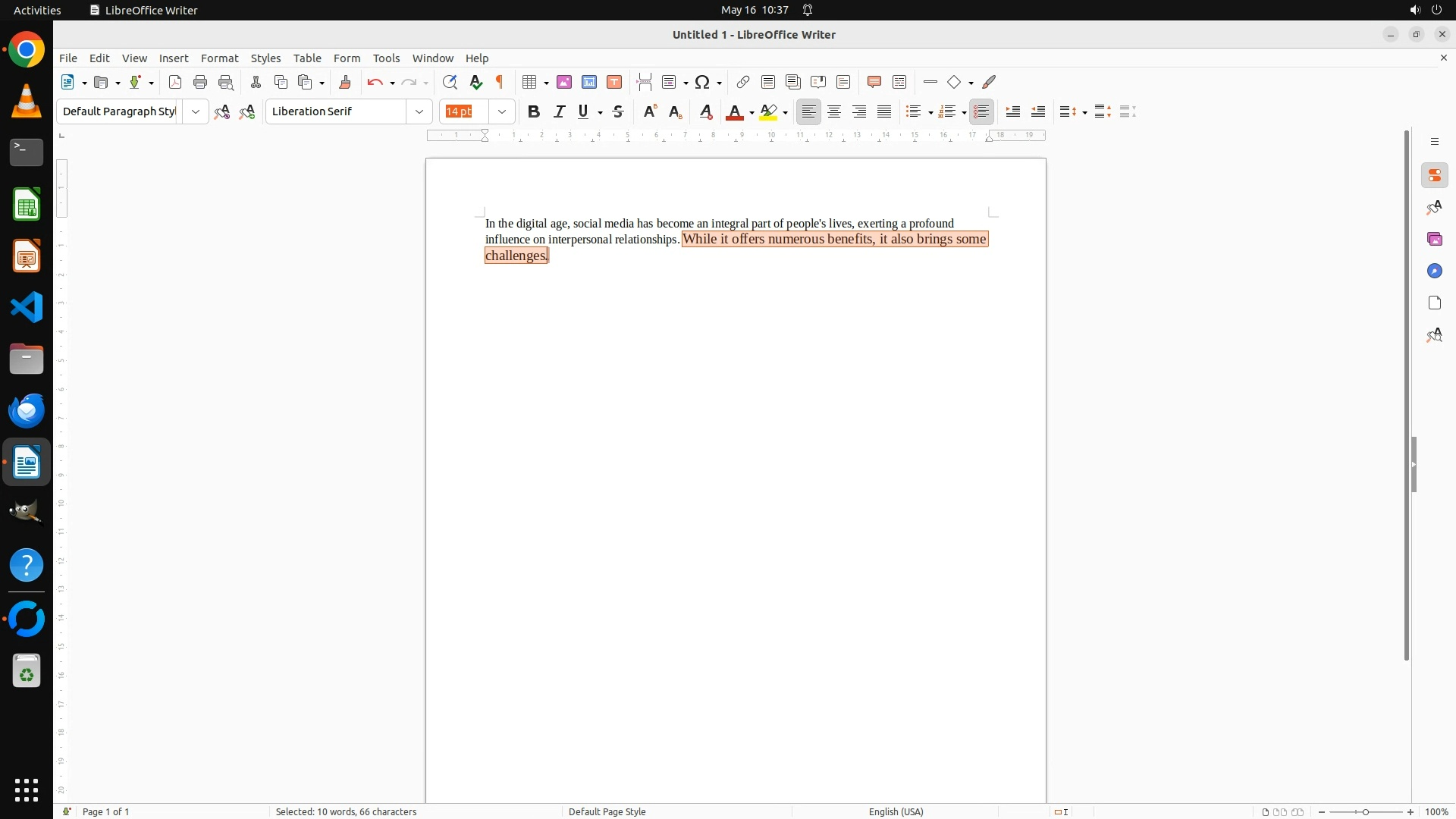The image size is (1456, 819).
Task: Toggle Bold formatting
Action: [x=534, y=111]
